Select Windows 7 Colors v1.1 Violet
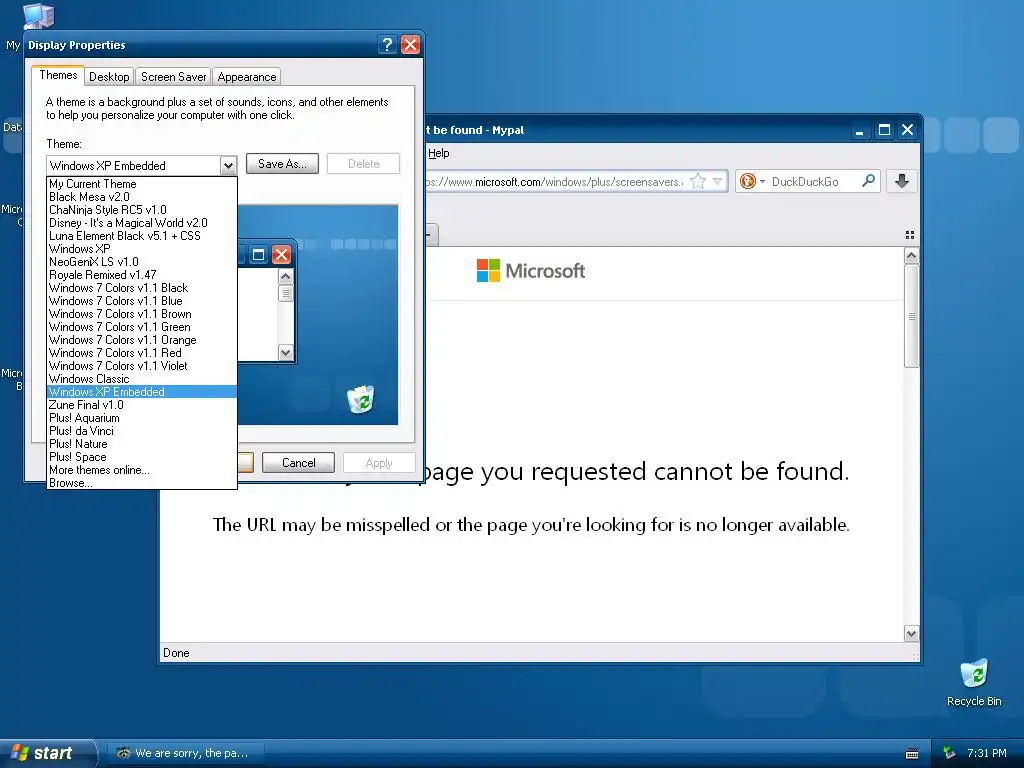Viewport: 1024px width, 768px height. tap(142, 366)
